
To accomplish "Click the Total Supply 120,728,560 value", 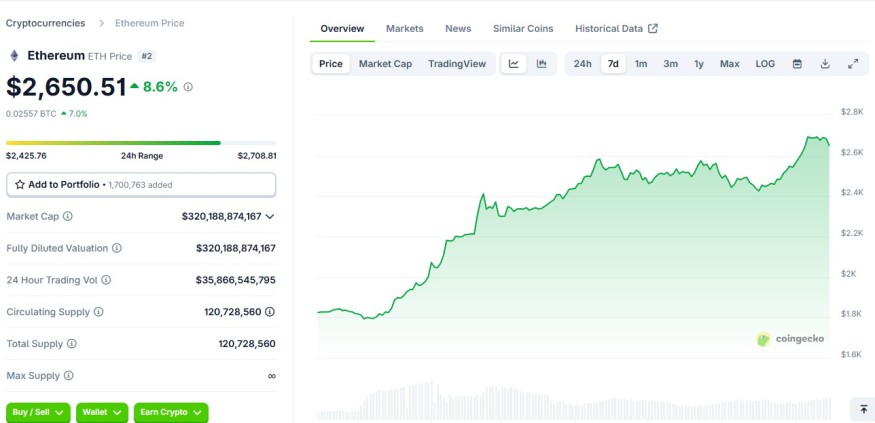I will click(247, 344).
